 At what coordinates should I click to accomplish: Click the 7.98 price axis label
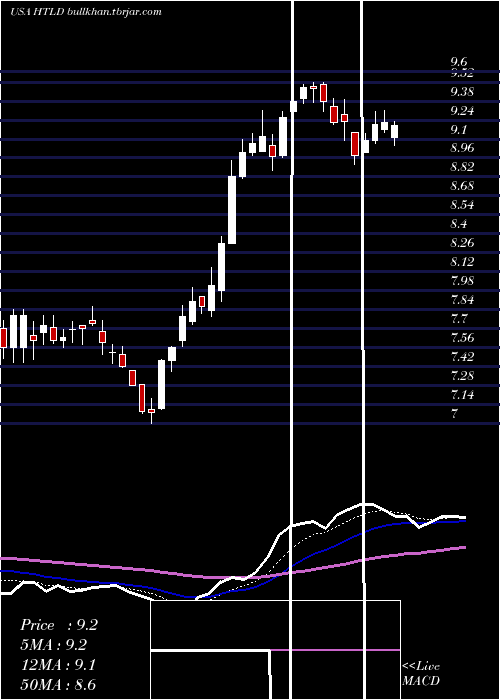tap(462, 281)
